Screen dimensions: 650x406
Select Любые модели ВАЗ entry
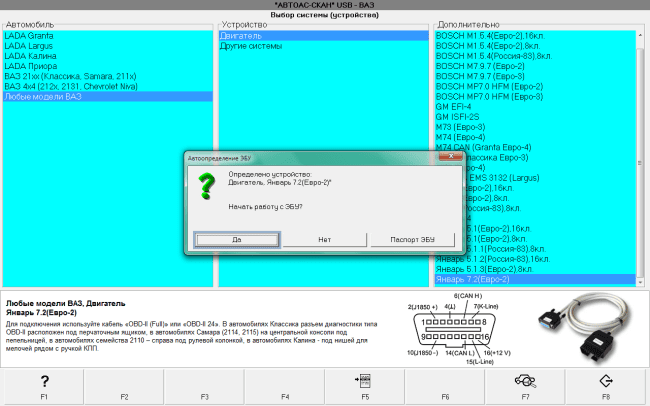tap(43, 96)
